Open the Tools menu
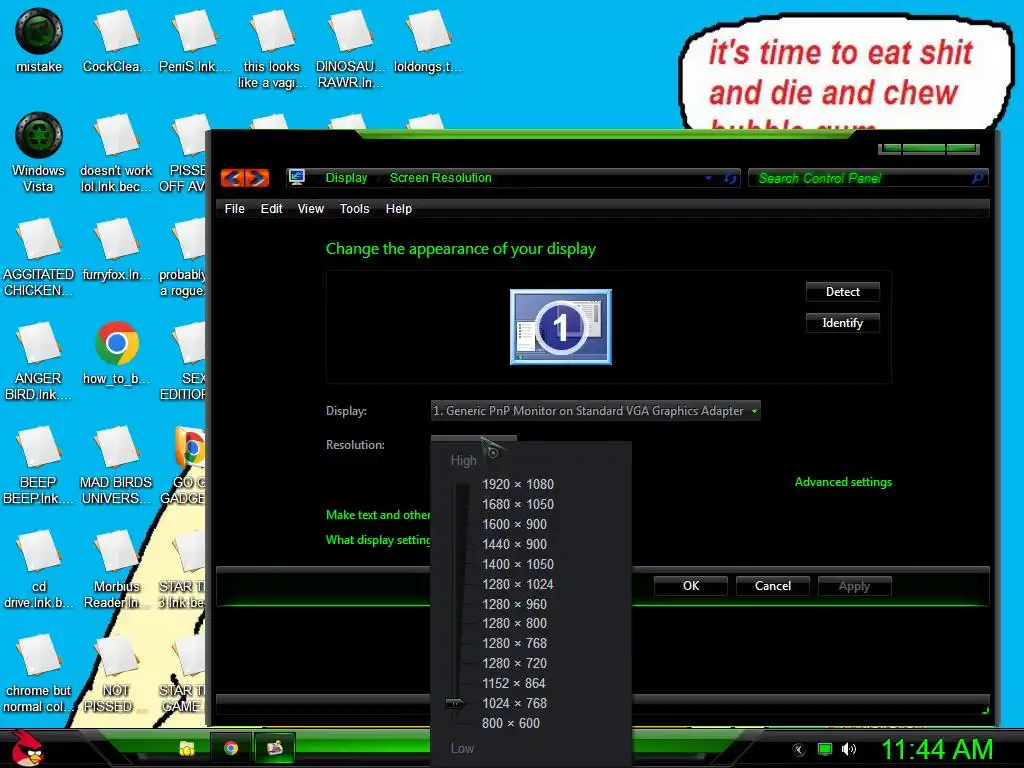 [355, 209]
